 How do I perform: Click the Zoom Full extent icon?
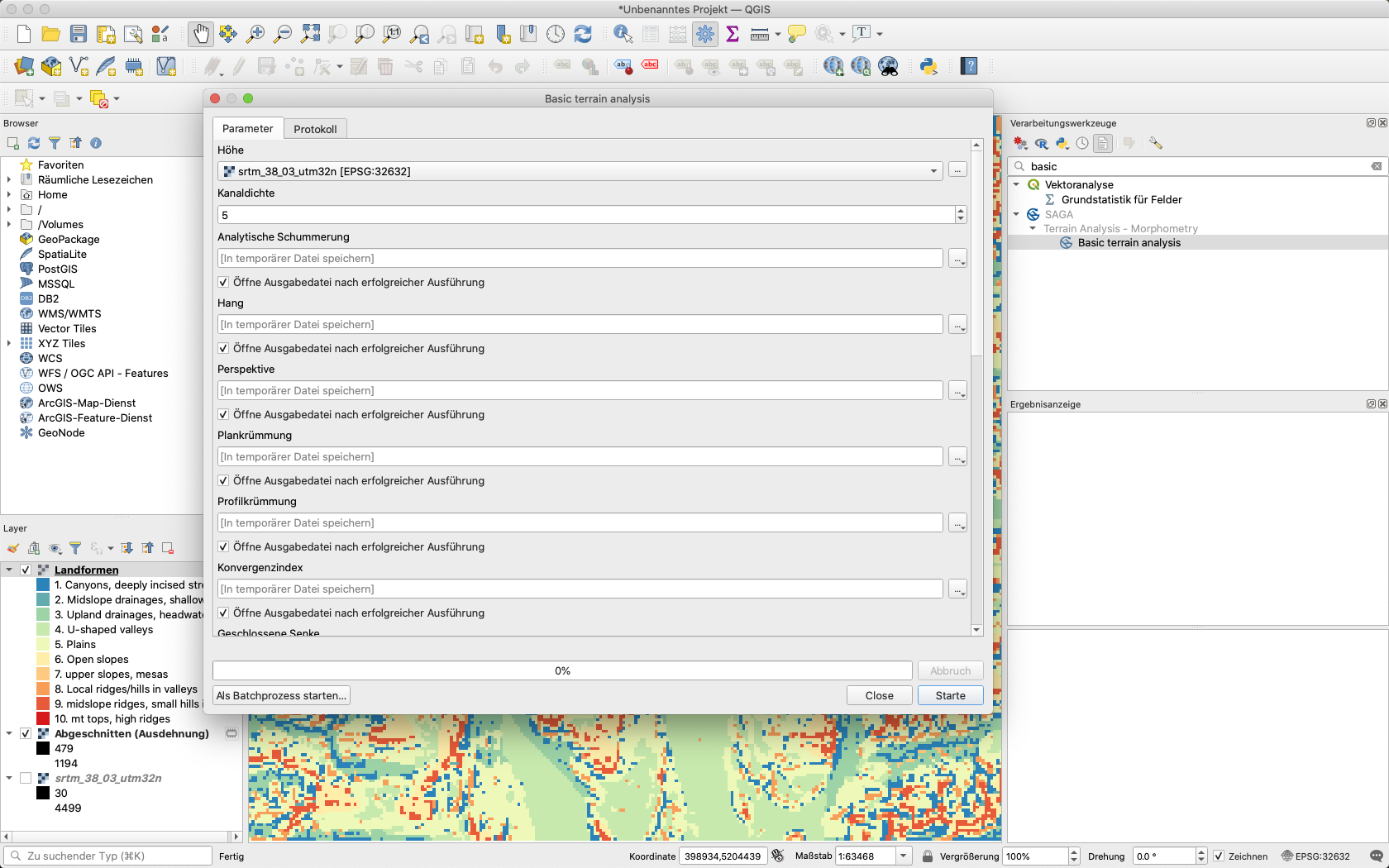click(x=310, y=34)
